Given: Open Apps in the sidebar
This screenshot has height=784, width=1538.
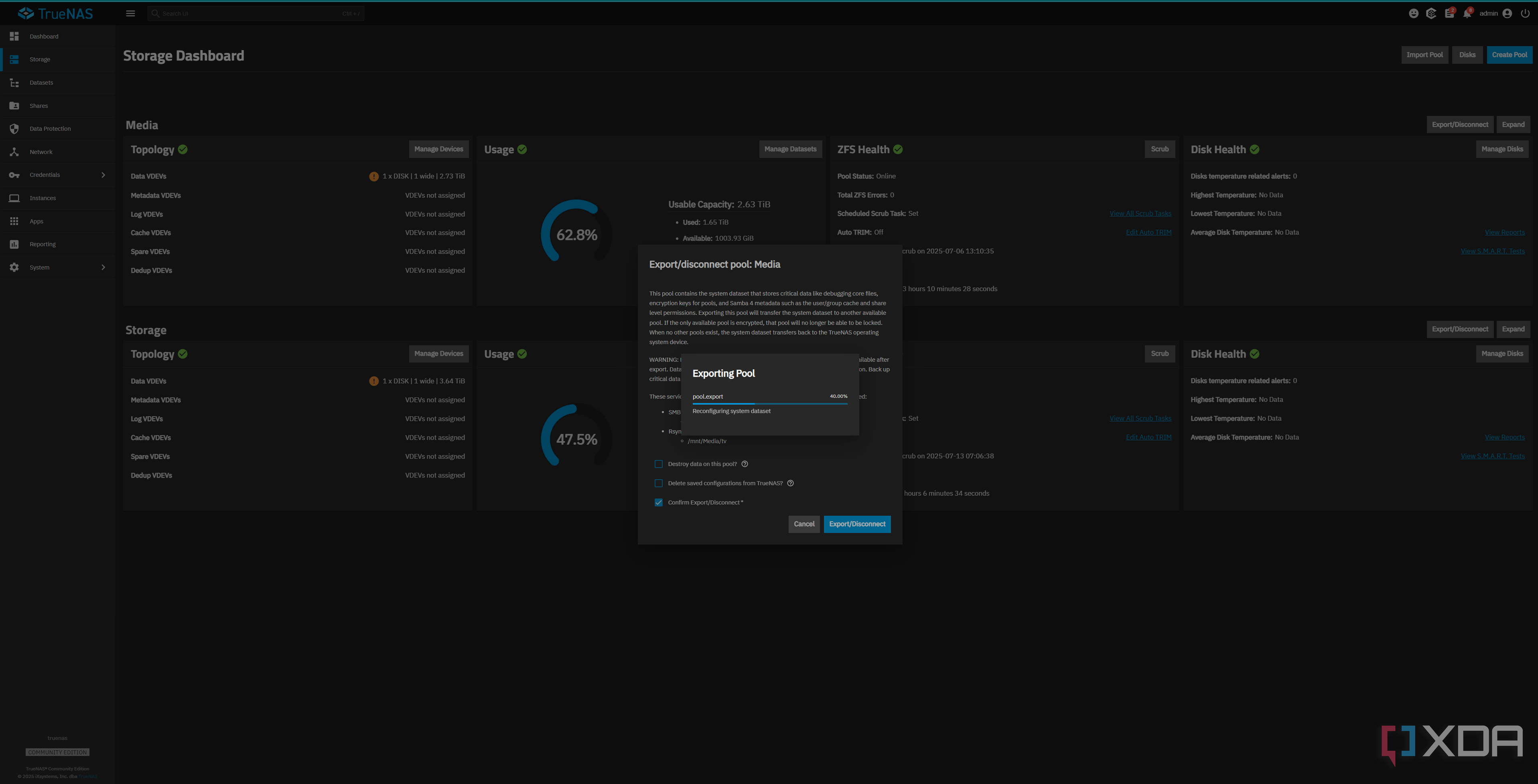Looking at the screenshot, I should coord(57,221).
